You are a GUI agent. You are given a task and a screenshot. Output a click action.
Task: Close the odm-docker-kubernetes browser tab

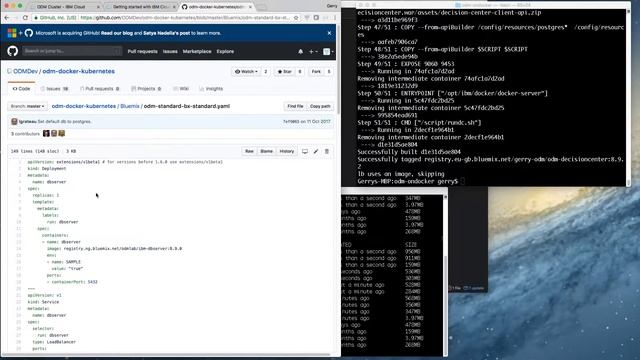(x=250, y=7)
